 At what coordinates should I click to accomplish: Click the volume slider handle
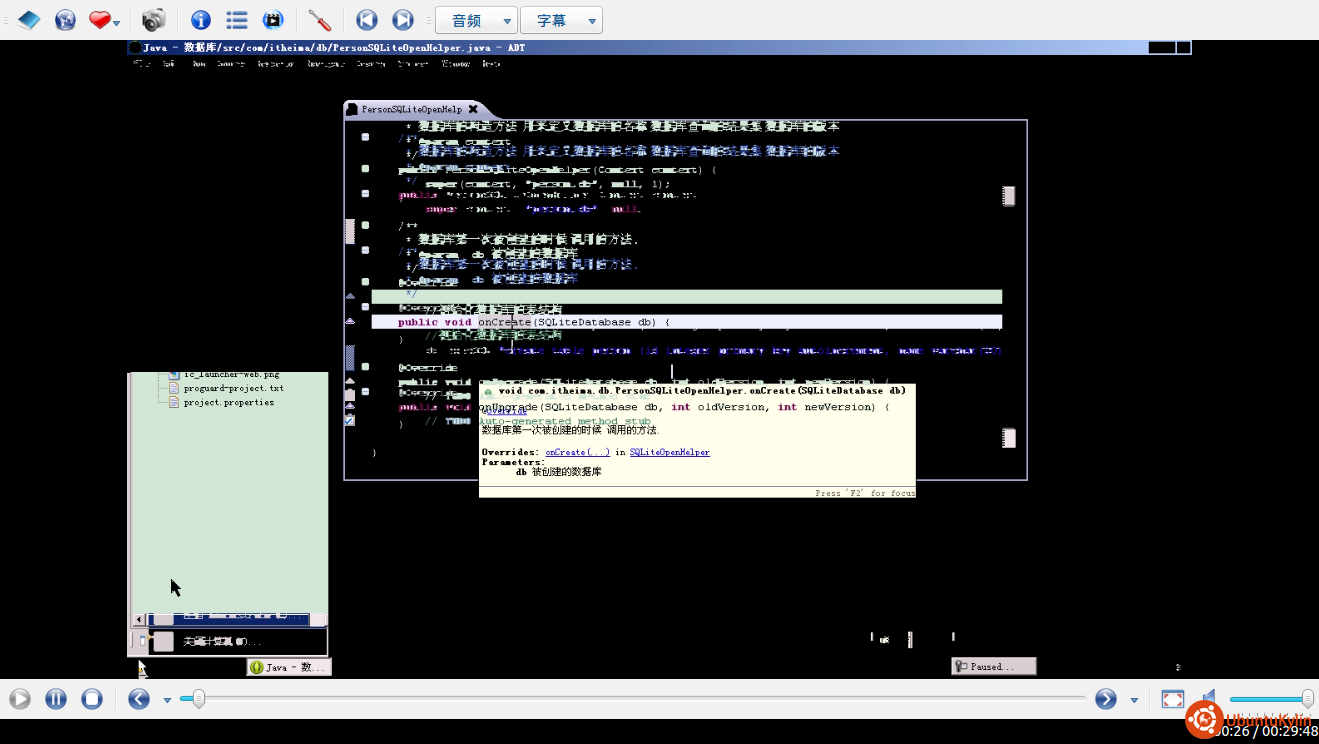pyautogui.click(x=1307, y=699)
